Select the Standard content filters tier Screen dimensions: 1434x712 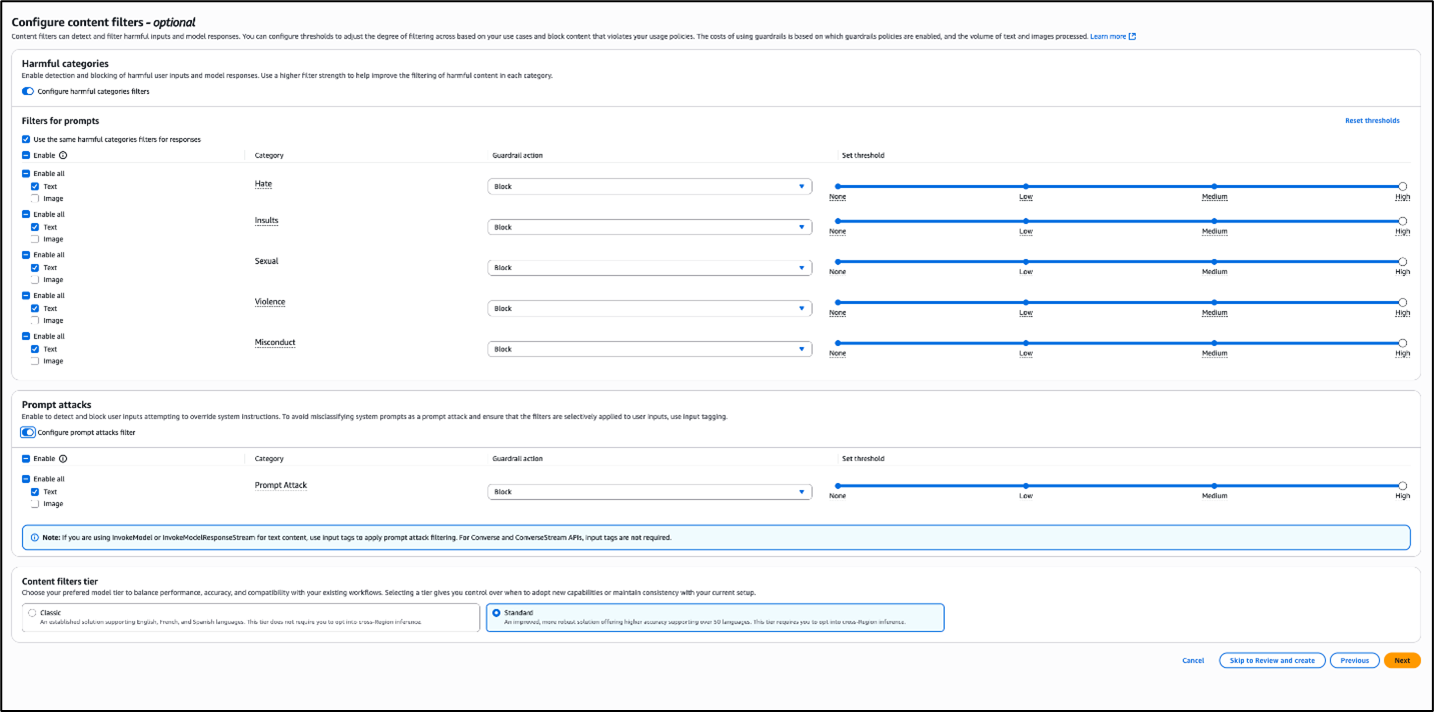[x=497, y=611]
